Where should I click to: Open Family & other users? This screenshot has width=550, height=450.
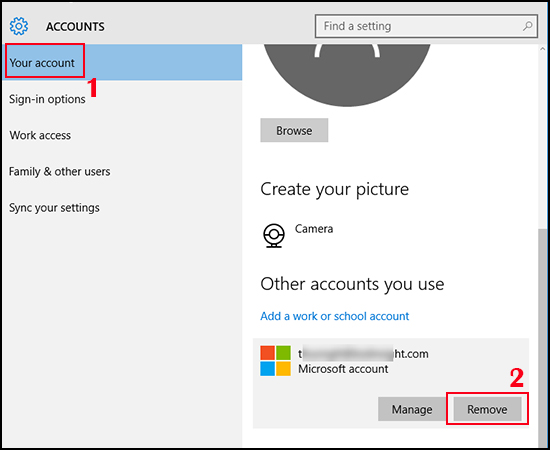pyautogui.click(x=59, y=172)
